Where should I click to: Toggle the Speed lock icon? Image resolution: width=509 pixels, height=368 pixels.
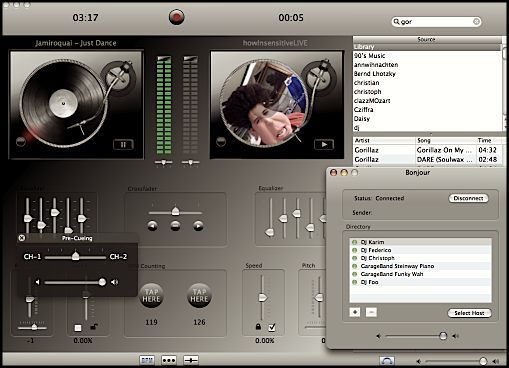click(x=258, y=327)
